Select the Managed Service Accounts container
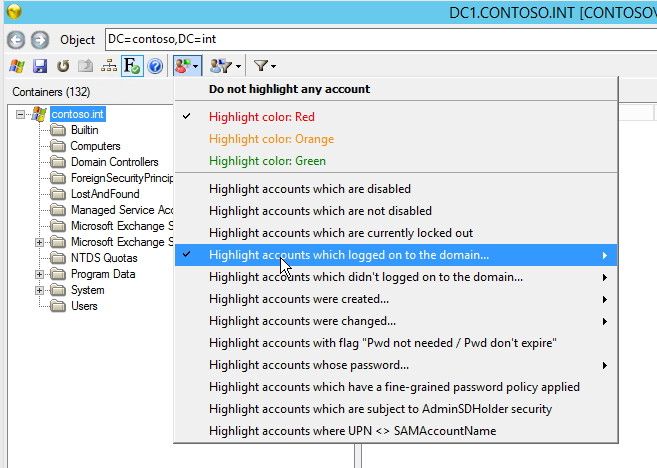The image size is (657, 468). point(122,210)
